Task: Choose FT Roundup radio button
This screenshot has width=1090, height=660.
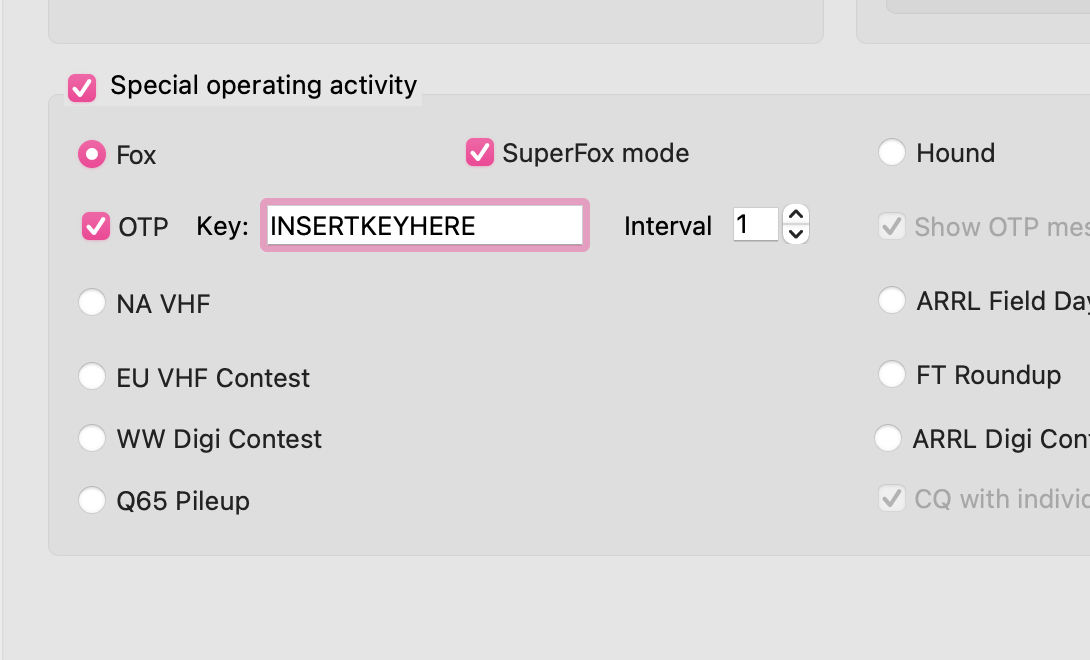Action: point(892,374)
